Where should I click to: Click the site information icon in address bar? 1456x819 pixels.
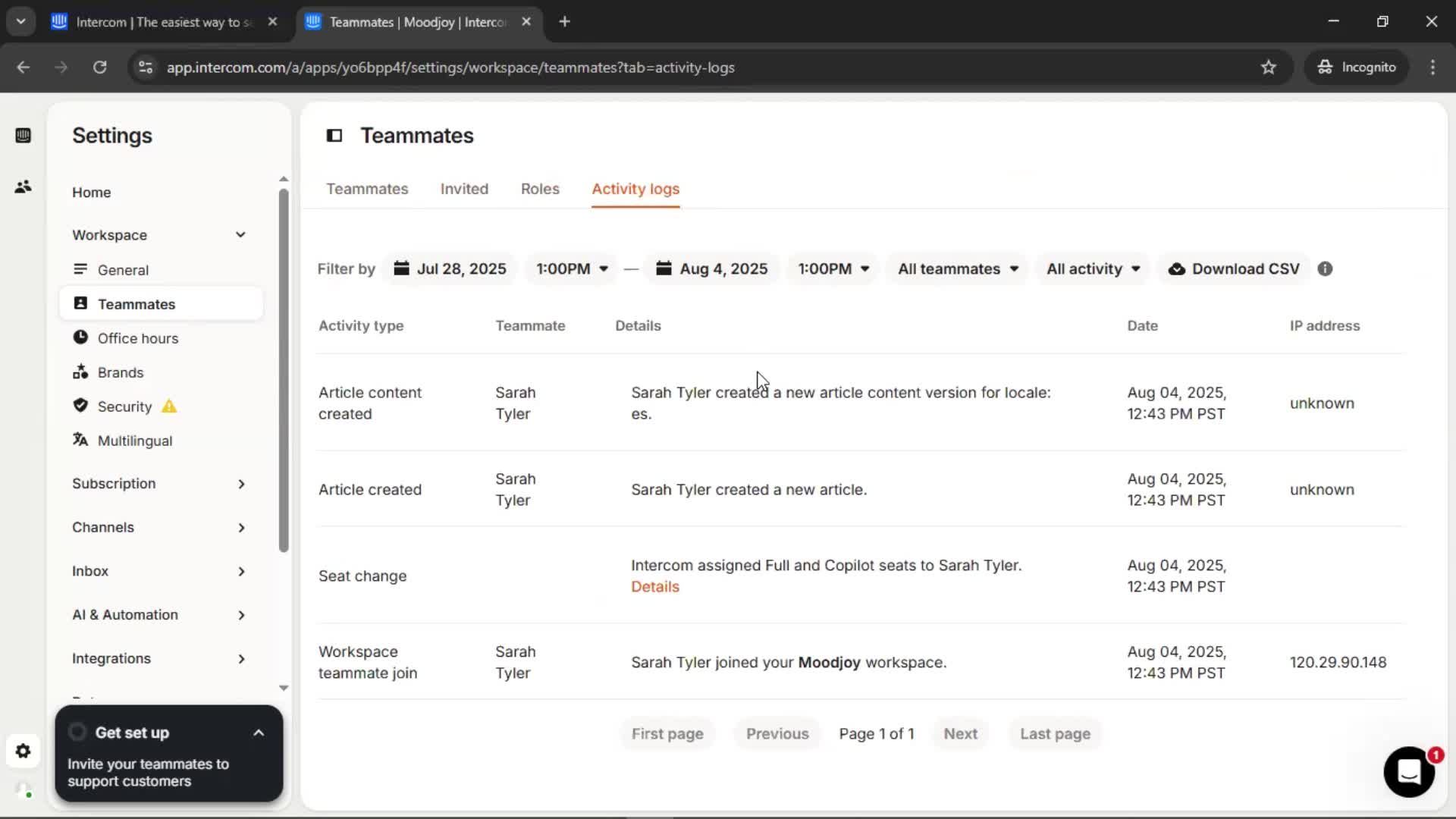[146, 67]
